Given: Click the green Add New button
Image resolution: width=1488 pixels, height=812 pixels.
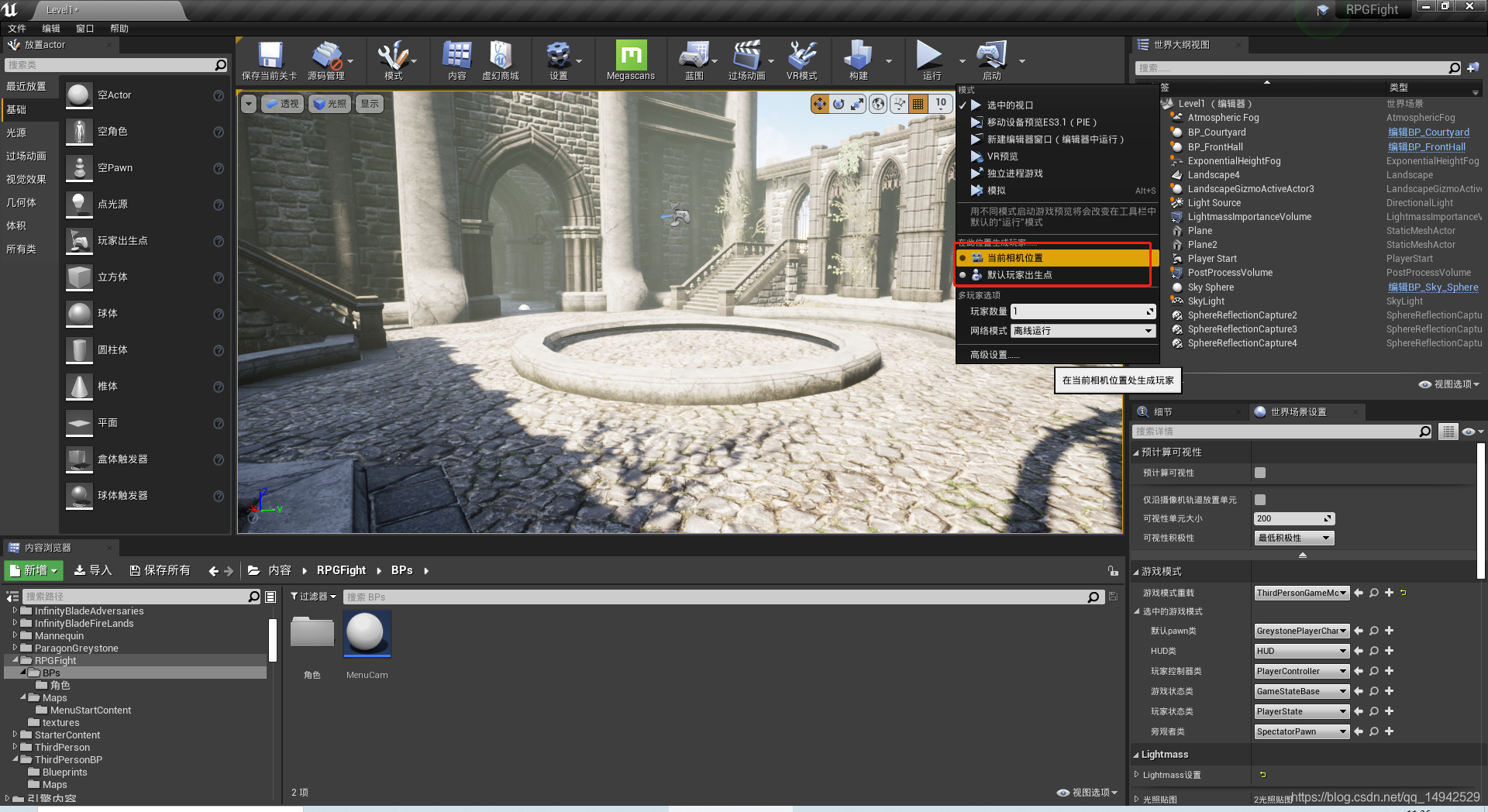Looking at the screenshot, I should [x=33, y=570].
